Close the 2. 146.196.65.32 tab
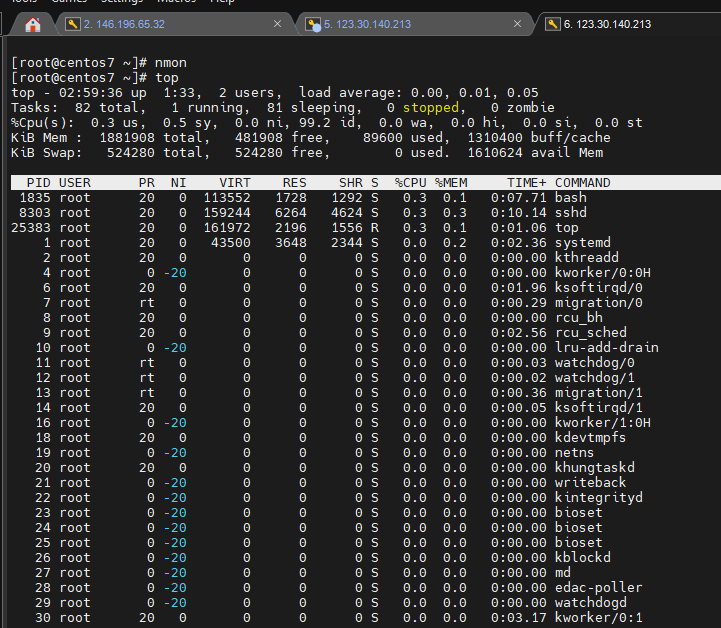This screenshot has height=628, width=721. [x=278, y=24]
